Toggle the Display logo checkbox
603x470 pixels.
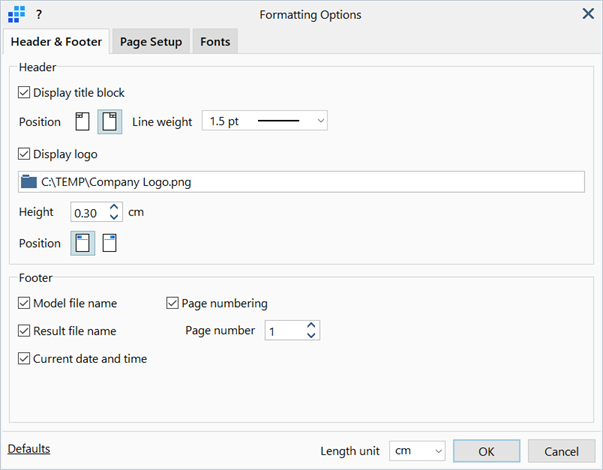pos(24,154)
